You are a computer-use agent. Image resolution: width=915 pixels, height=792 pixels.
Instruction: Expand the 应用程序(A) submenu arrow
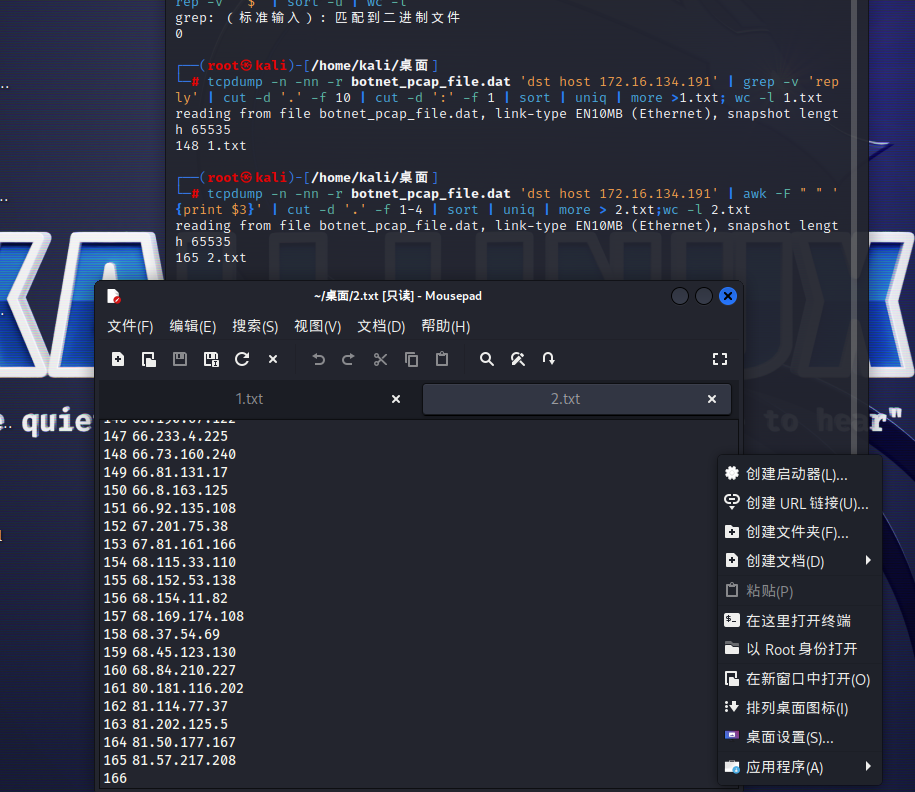(868, 766)
